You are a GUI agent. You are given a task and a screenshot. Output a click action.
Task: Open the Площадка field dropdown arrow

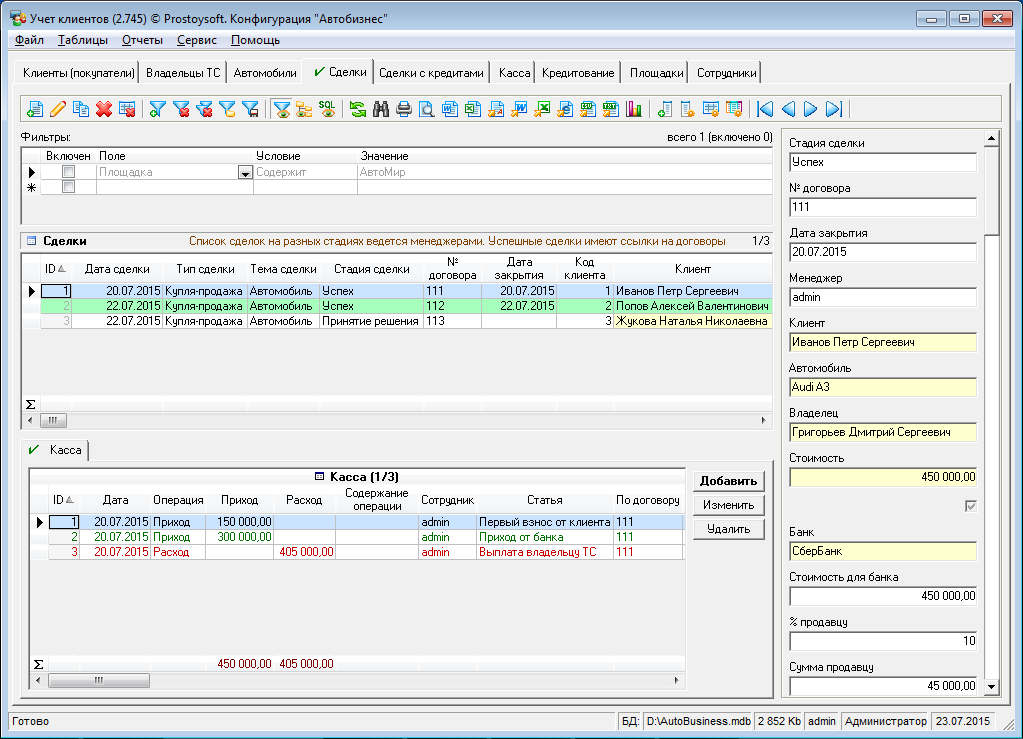pyautogui.click(x=245, y=173)
